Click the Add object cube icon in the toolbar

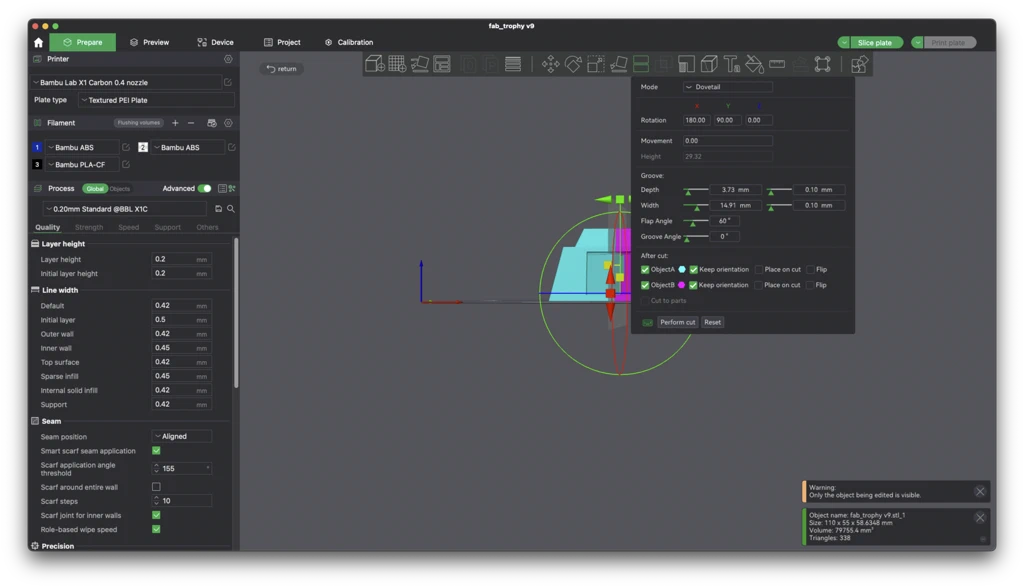click(x=375, y=64)
